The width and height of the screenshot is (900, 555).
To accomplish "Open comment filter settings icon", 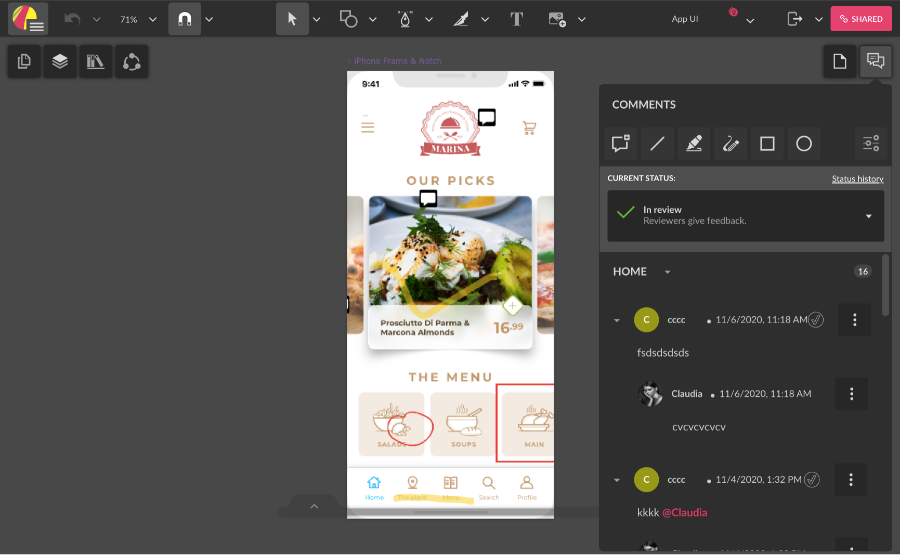I will [x=871, y=144].
